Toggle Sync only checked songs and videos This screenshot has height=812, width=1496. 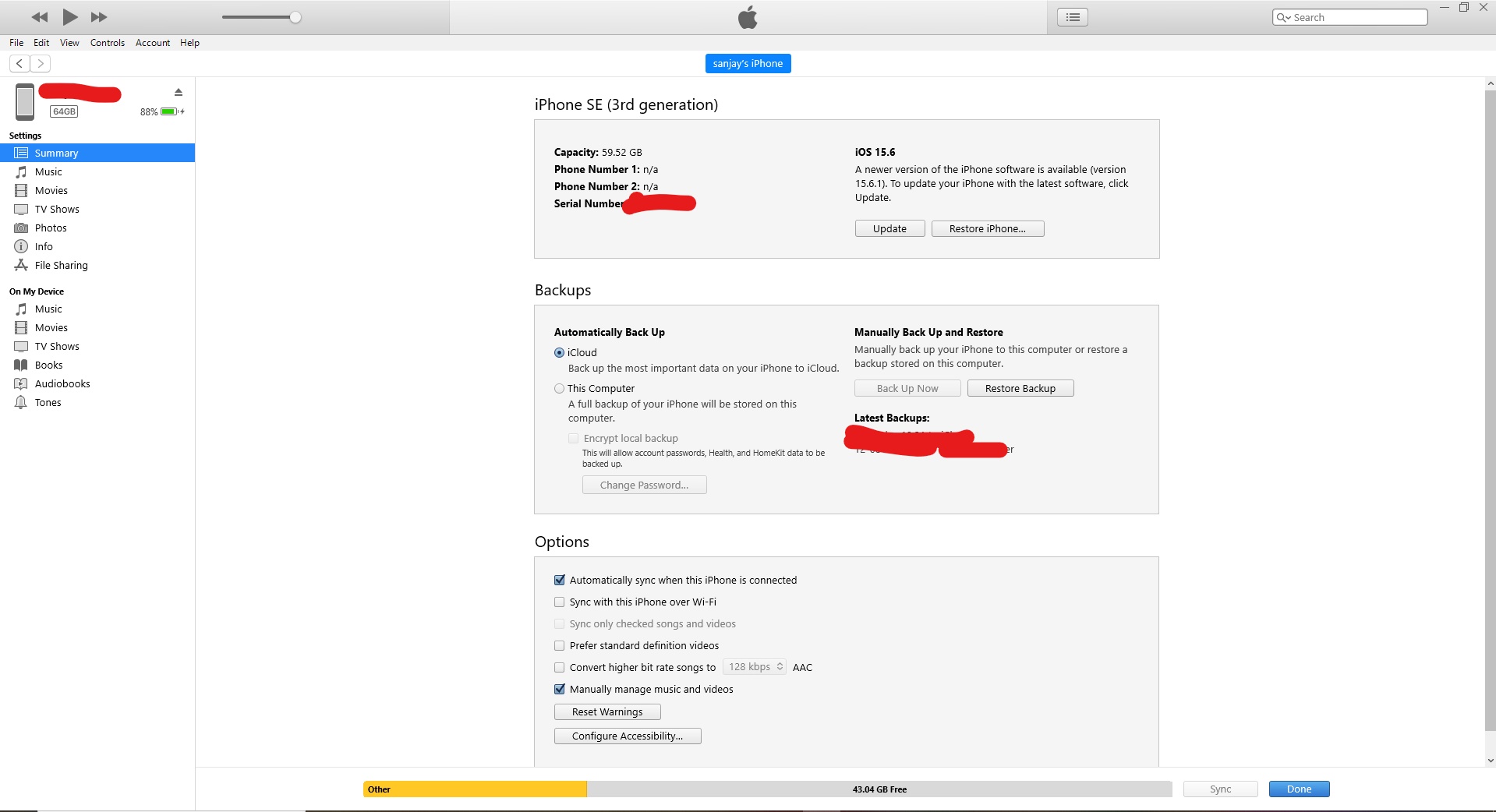(x=559, y=623)
